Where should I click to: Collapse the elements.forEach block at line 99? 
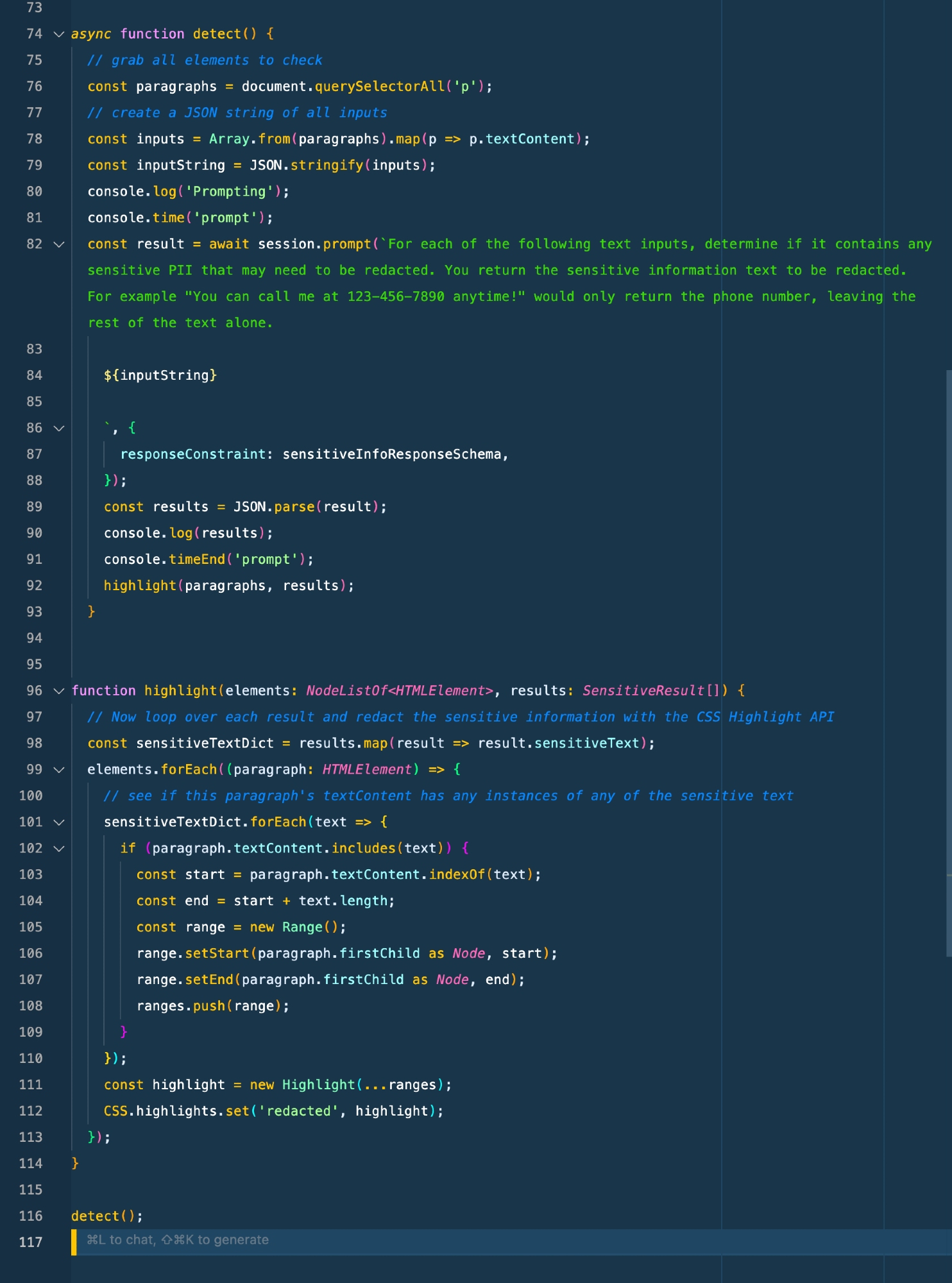(59, 770)
